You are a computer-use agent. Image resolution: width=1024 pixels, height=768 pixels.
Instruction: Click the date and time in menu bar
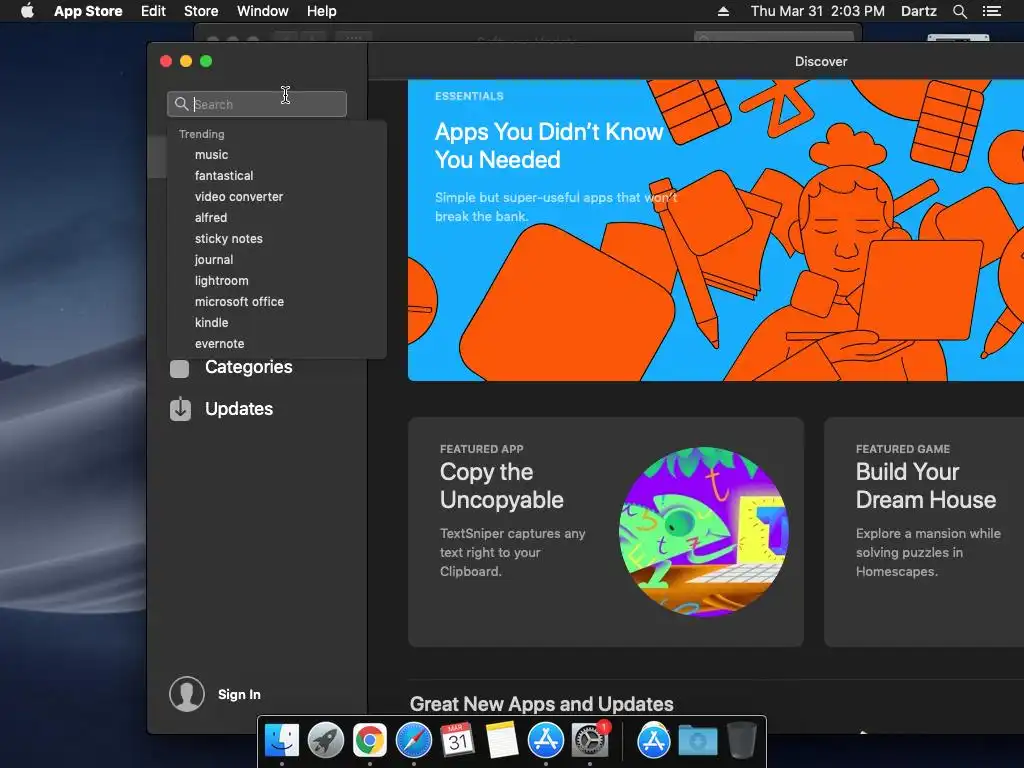point(818,11)
